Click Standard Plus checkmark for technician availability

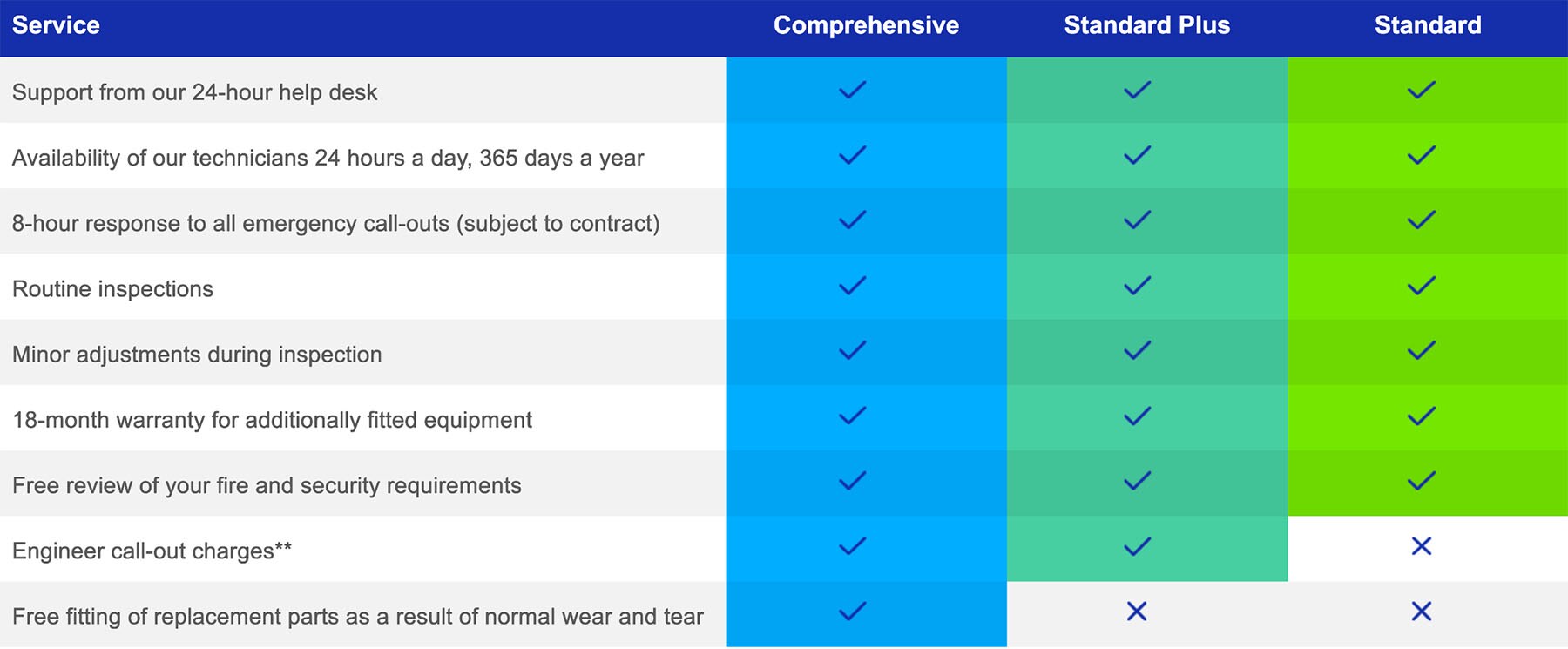coord(1137,155)
